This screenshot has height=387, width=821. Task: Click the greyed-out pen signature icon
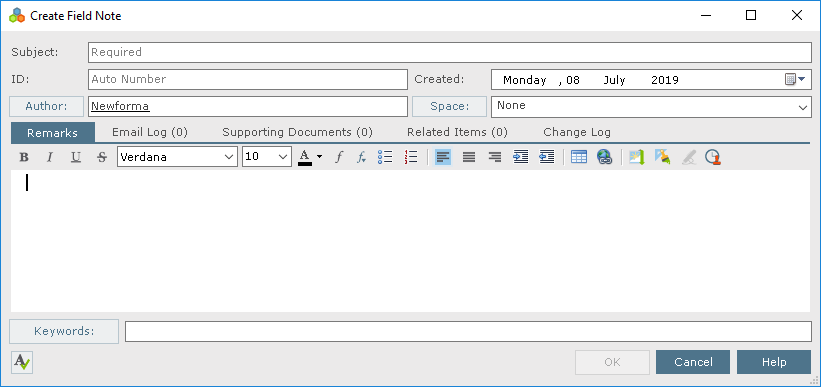pos(689,157)
